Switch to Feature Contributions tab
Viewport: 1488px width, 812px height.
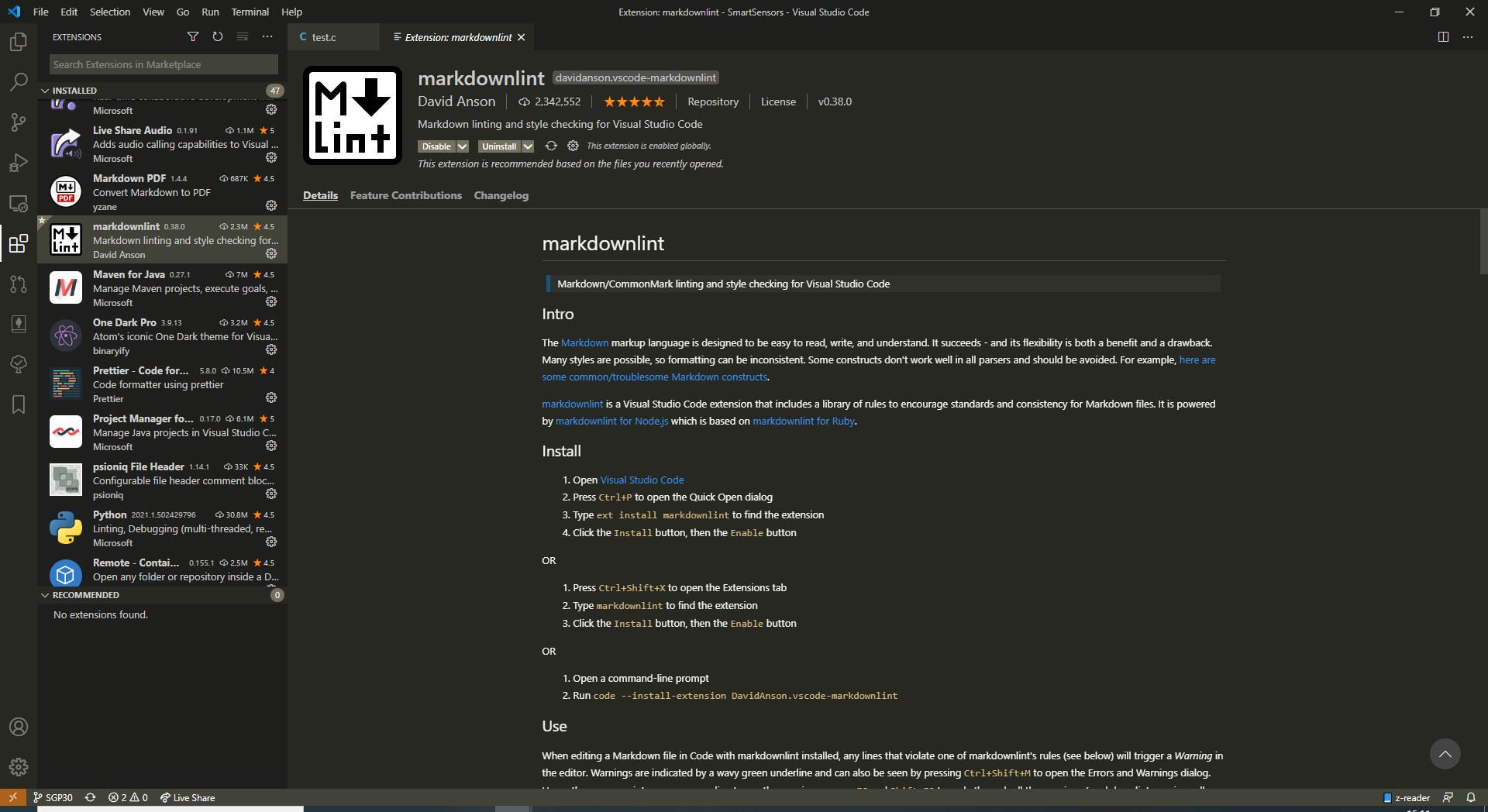[x=406, y=195]
